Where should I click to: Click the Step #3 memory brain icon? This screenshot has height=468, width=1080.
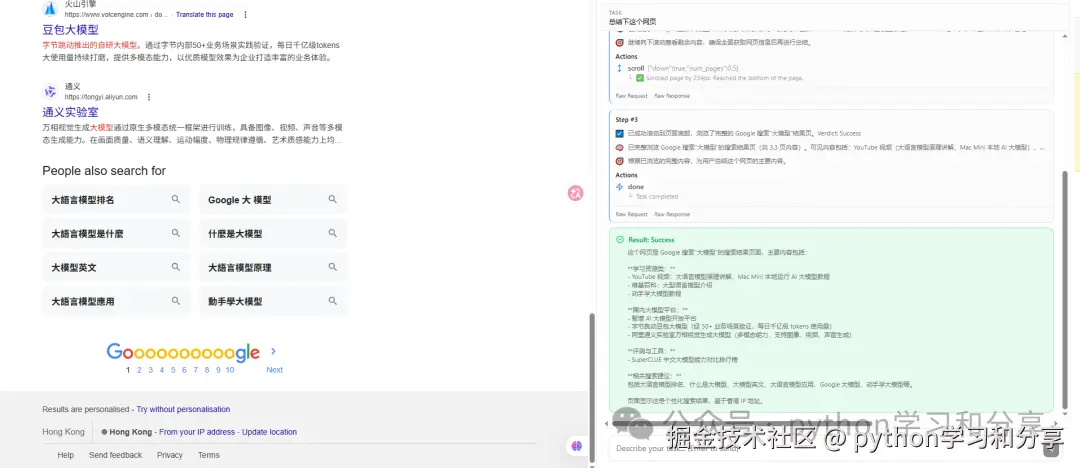620,147
